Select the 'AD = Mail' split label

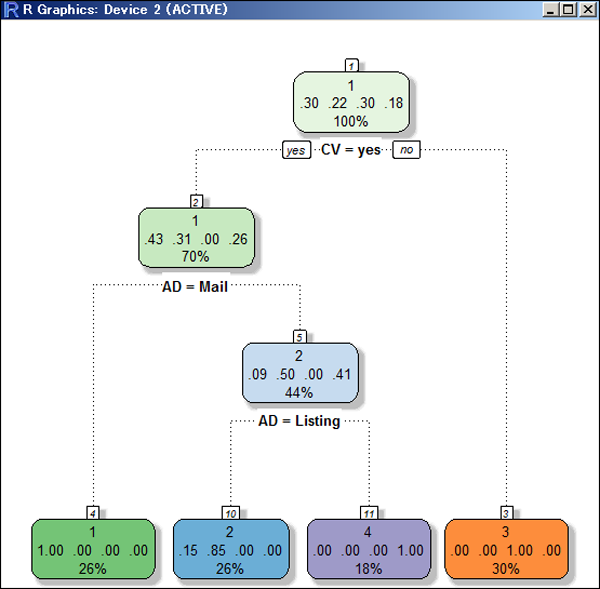(195, 286)
